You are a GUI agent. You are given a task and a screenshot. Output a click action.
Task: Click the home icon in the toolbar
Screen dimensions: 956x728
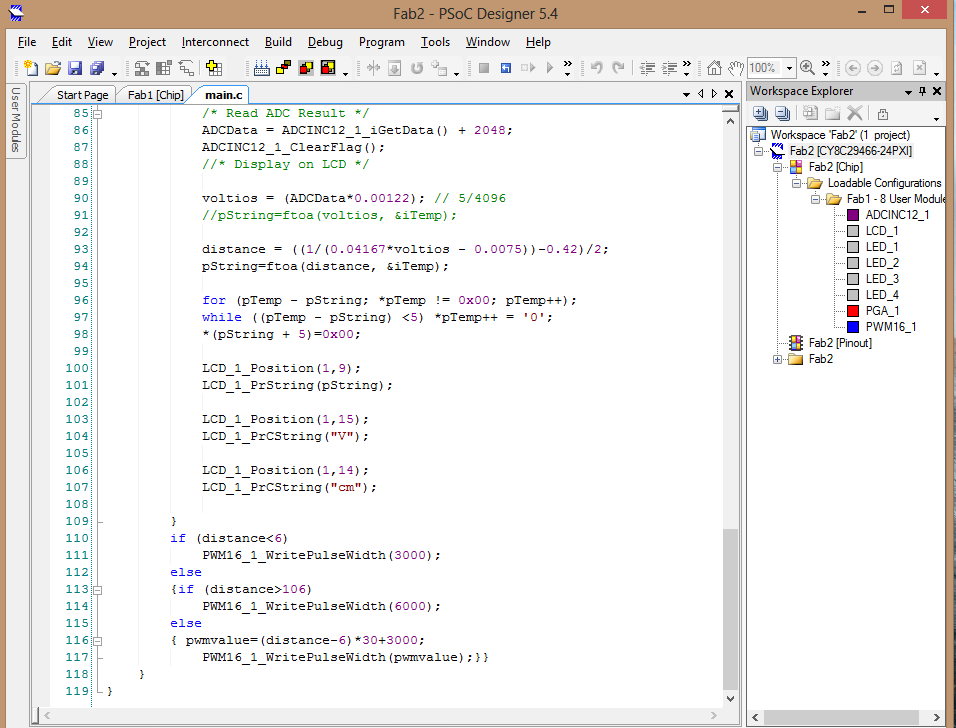[x=714, y=68]
